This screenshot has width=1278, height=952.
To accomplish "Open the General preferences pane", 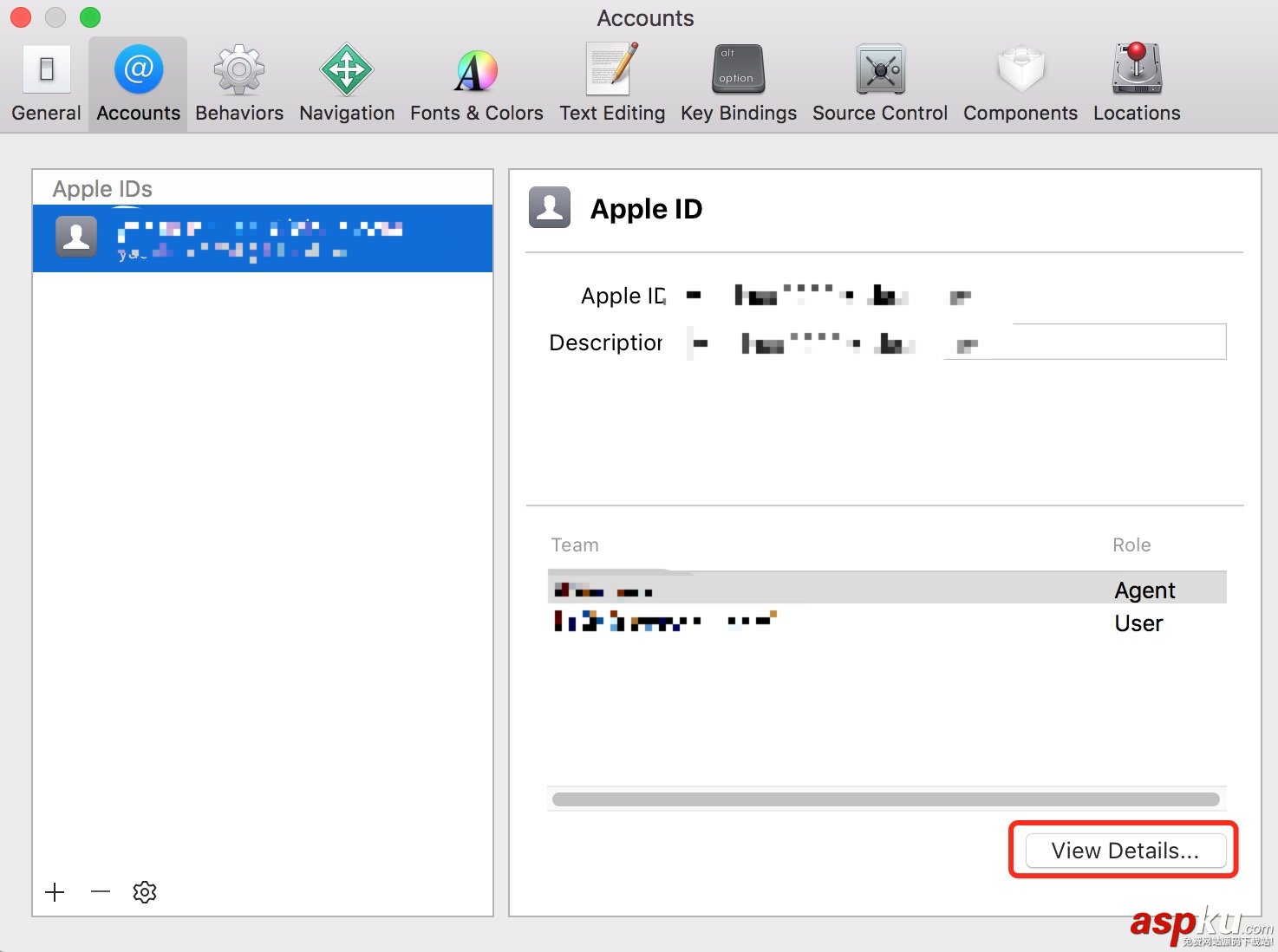I will (x=46, y=82).
